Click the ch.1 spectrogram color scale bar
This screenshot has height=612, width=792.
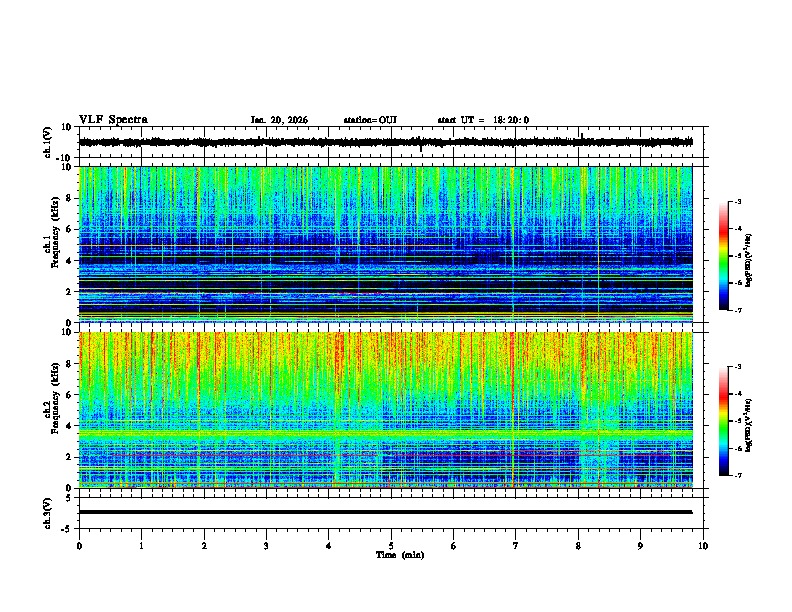[x=724, y=256]
